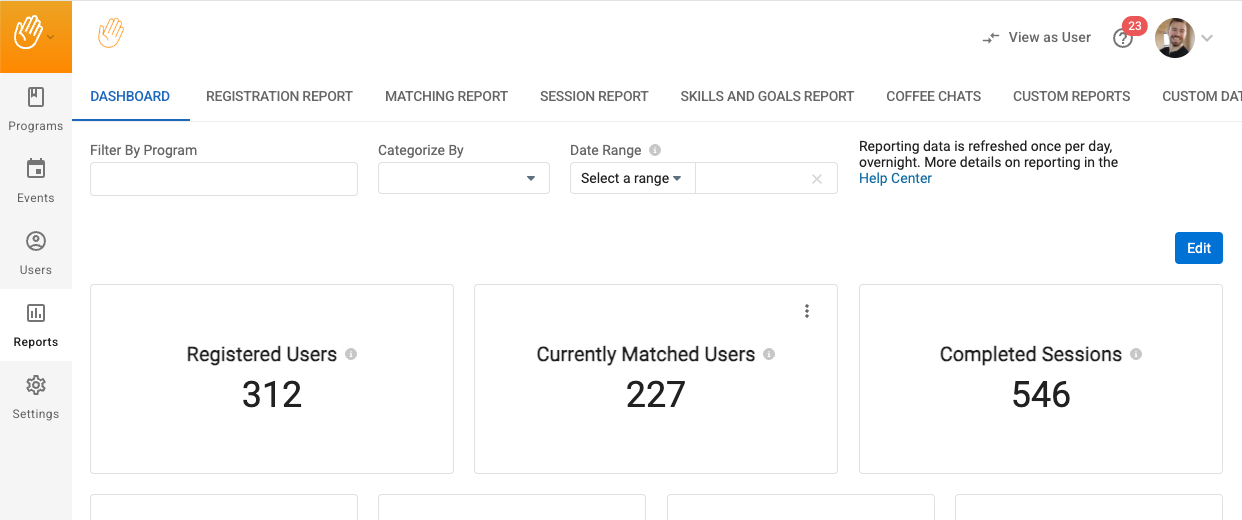Click info icon beside Completed Sessions
Viewport: 1242px width, 520px height.
click(1136, 354)
